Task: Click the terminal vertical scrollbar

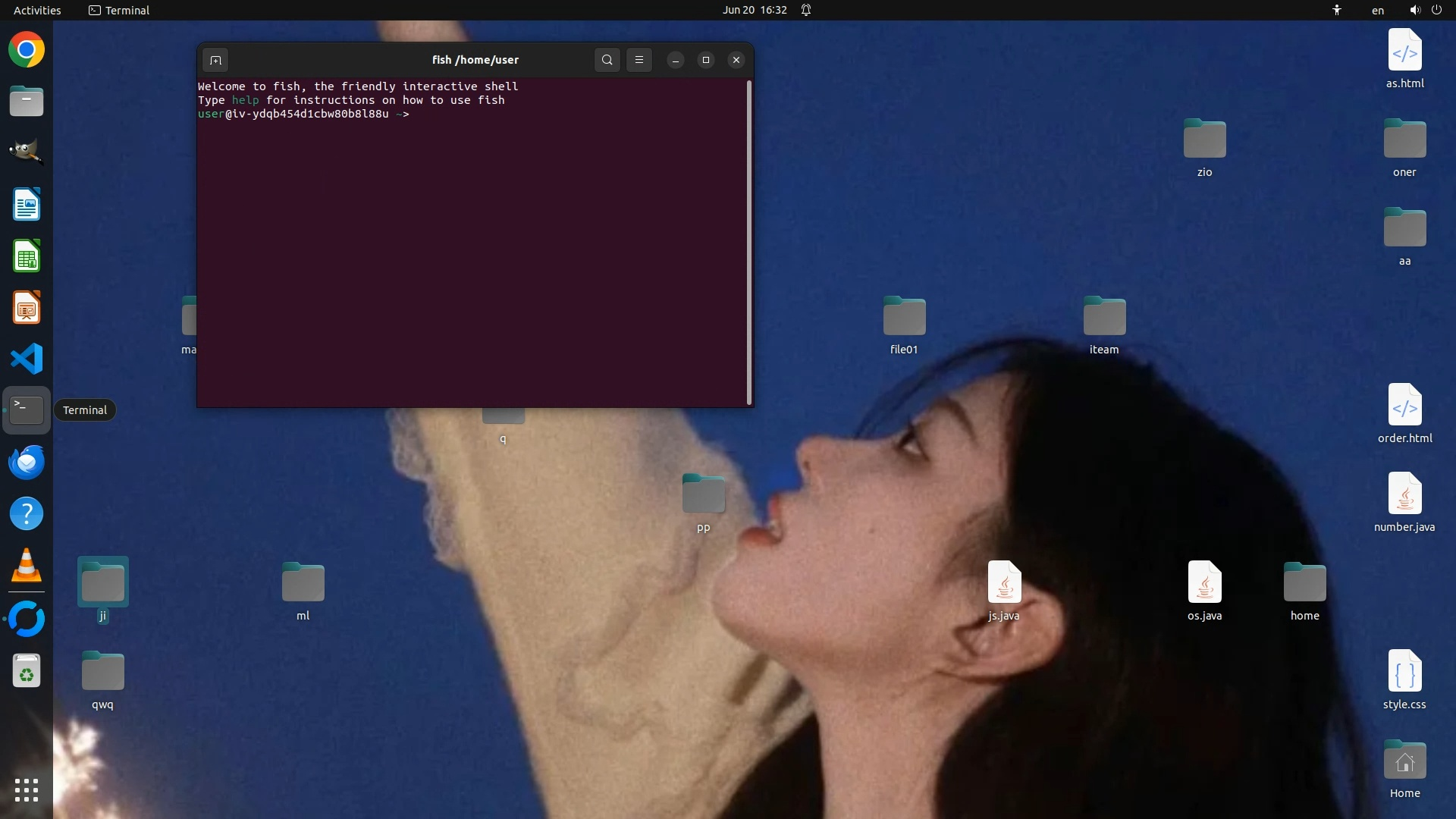Action: [x=749, y=243]
